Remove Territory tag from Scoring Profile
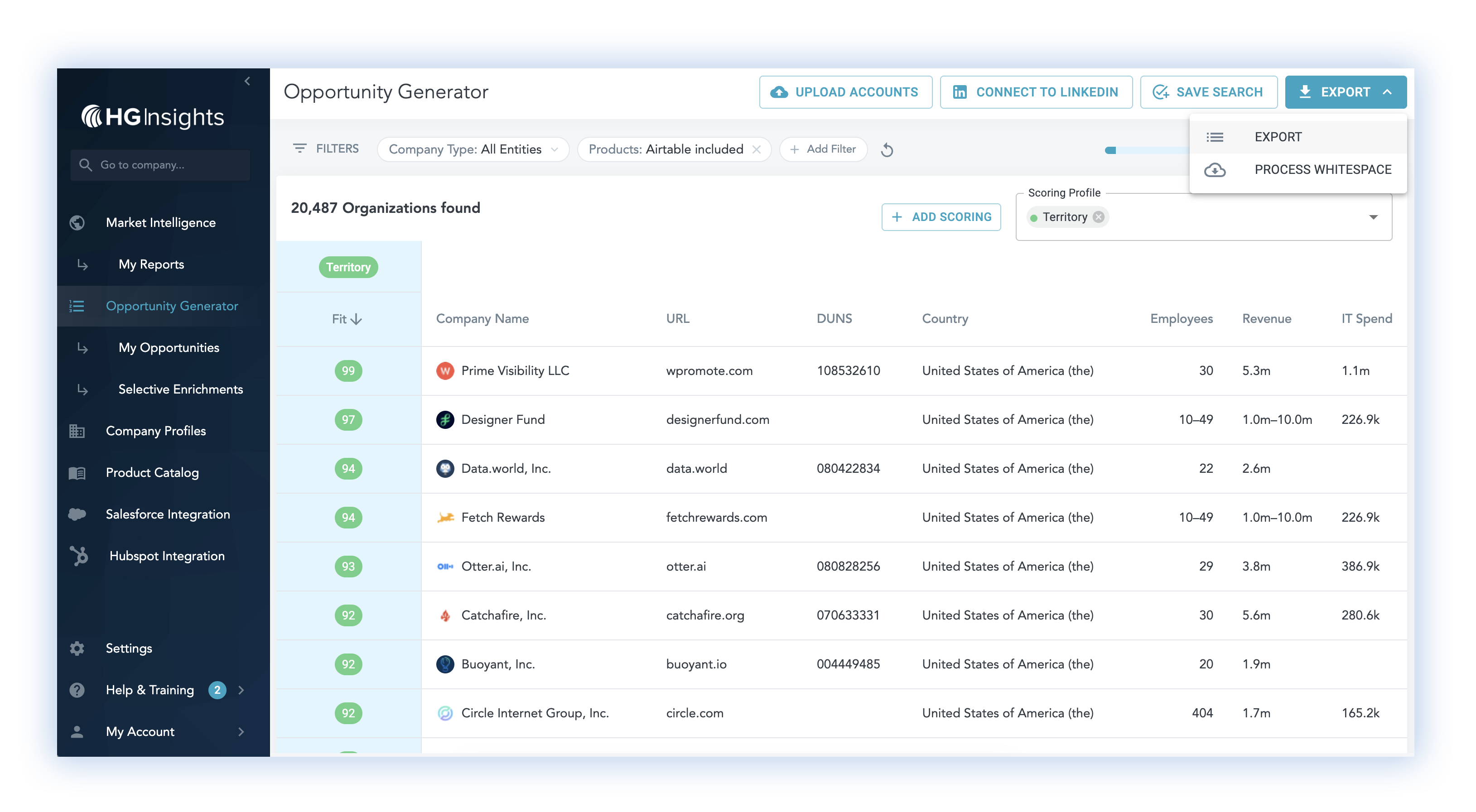This screenshot has width=1476, height=812. pos(1099,217)
